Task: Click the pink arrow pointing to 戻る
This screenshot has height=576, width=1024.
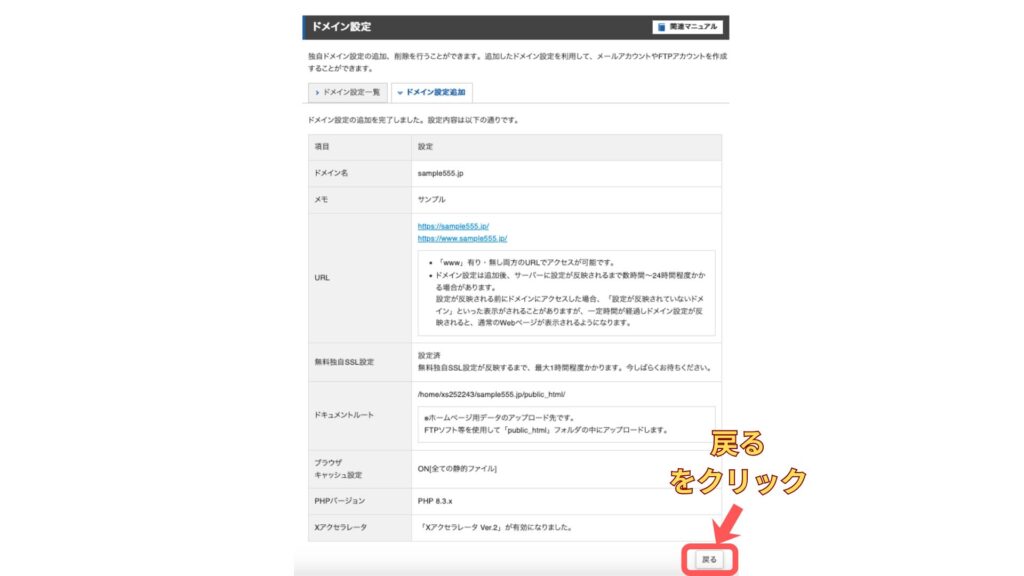Action: coord(725,523)
